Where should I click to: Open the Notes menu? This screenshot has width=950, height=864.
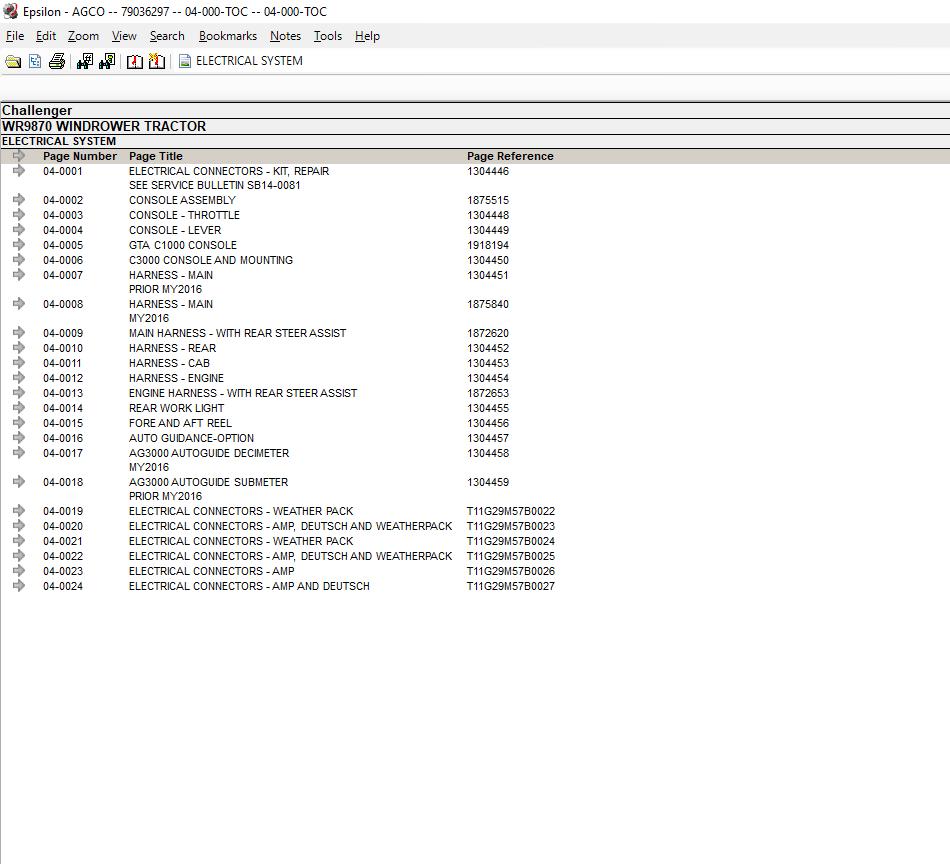(285, 36)
